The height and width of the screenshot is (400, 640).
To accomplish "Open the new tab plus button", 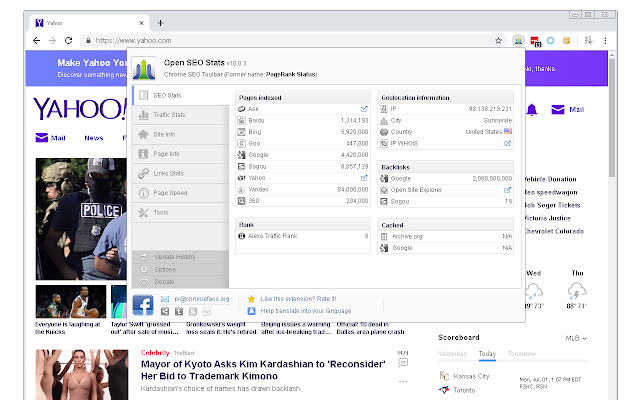I will coord(161,22).
